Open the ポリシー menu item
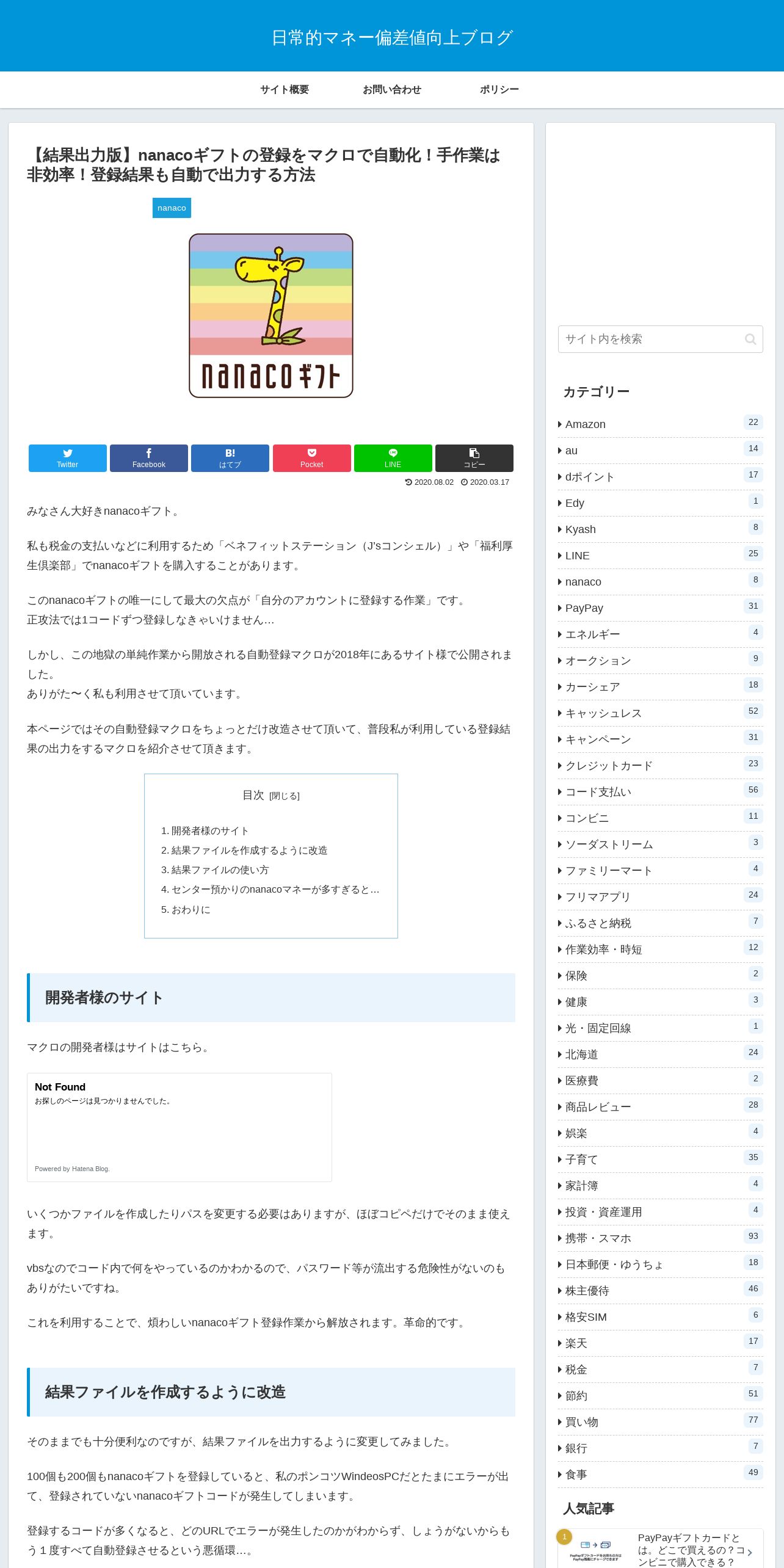Viewport: 784px width, 1568px height. point(499,89)
